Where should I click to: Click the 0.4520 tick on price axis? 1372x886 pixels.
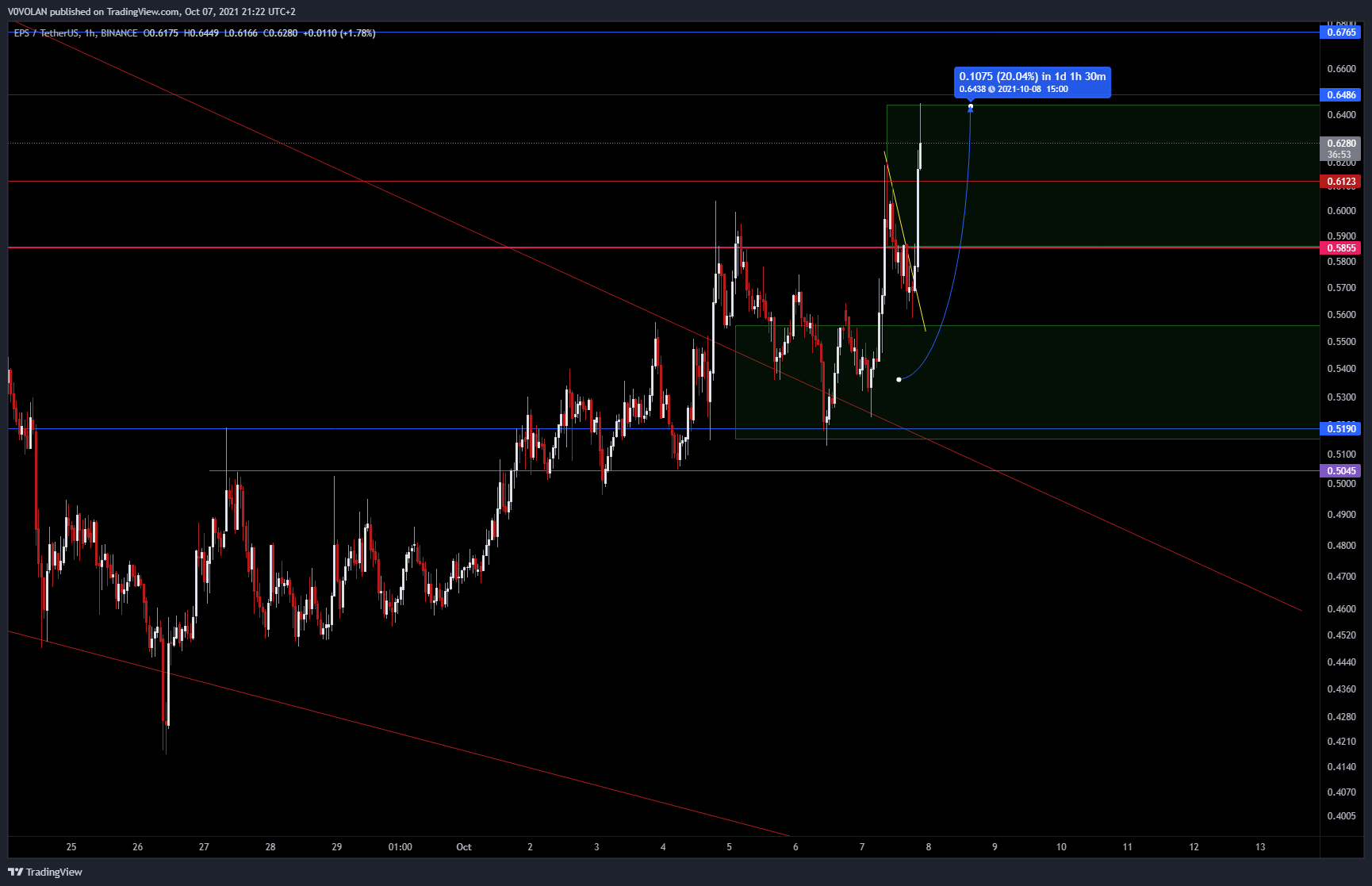(1341, 635)
